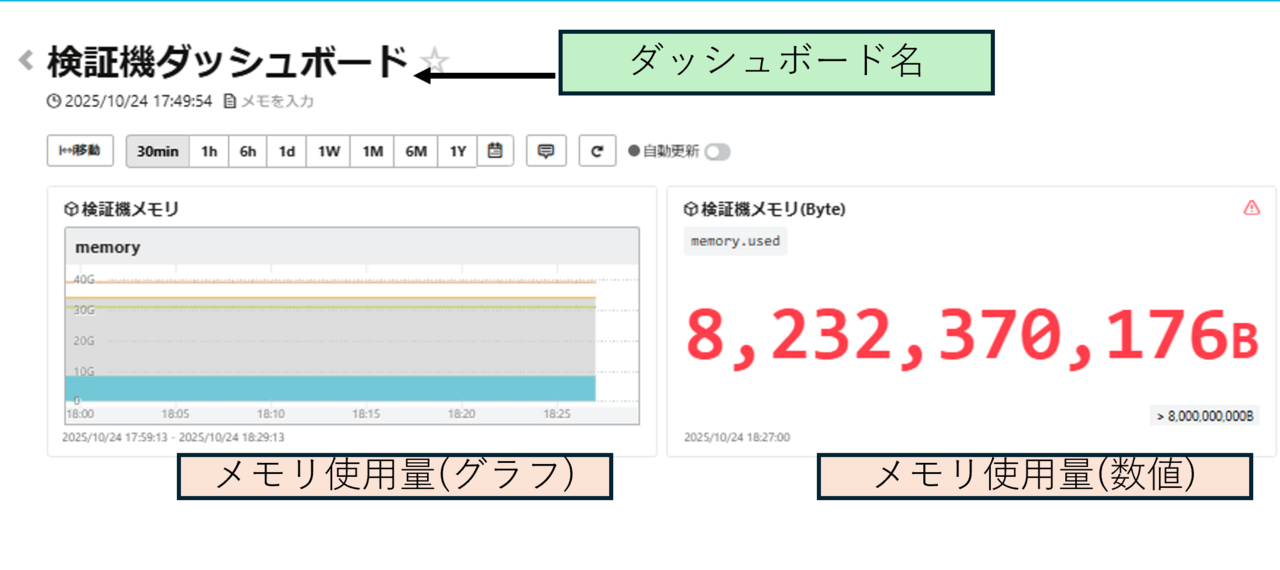Click the メモを入力 memo field

coord(277,101)
